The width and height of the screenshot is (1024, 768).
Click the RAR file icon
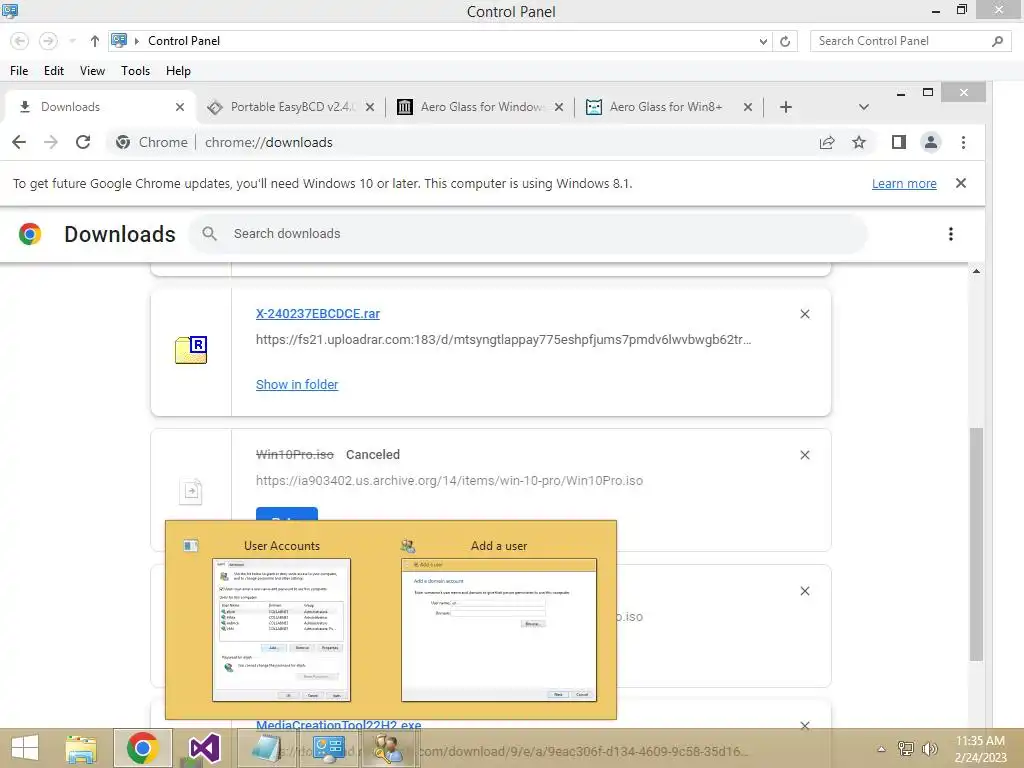191,350
